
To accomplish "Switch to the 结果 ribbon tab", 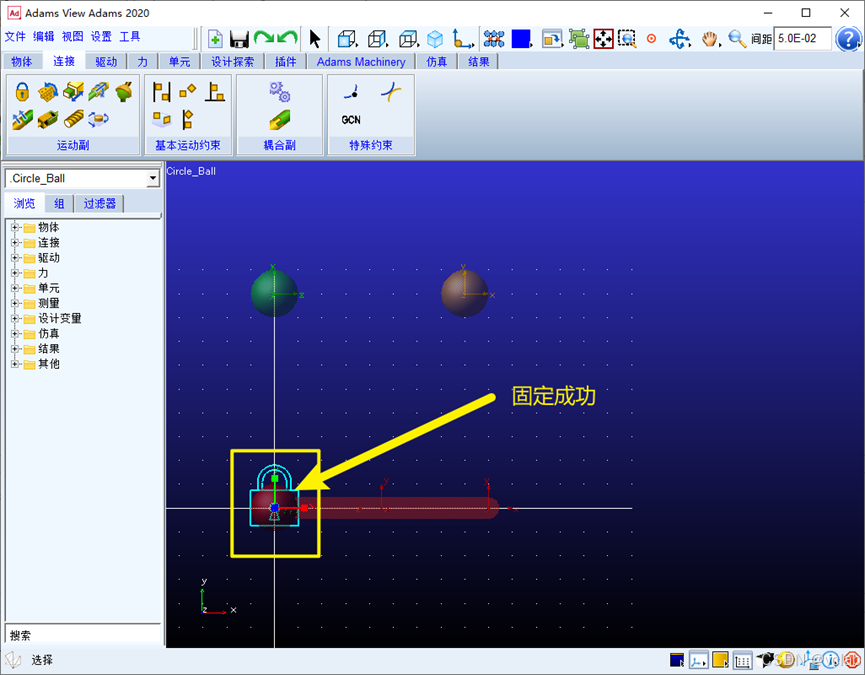I will click(x=478, y=62).
